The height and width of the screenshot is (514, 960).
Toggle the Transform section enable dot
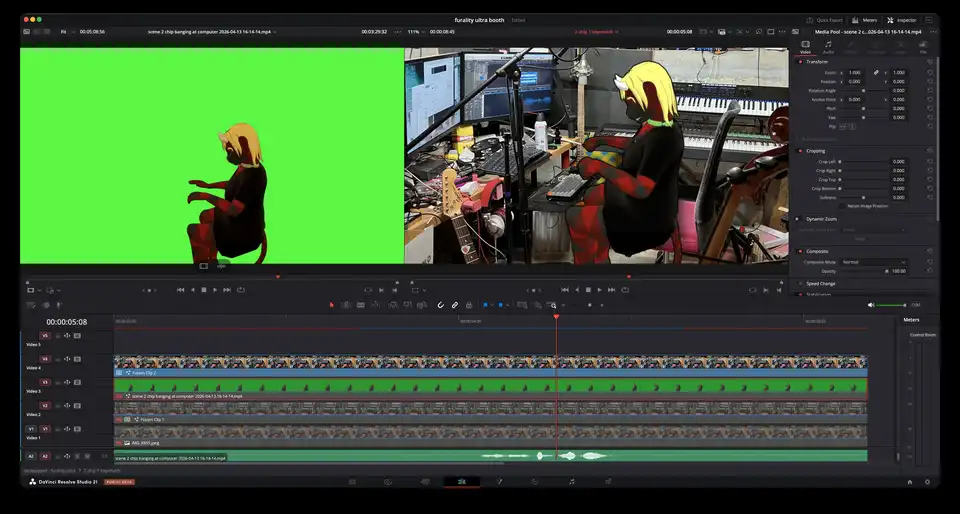click(800, 62)
